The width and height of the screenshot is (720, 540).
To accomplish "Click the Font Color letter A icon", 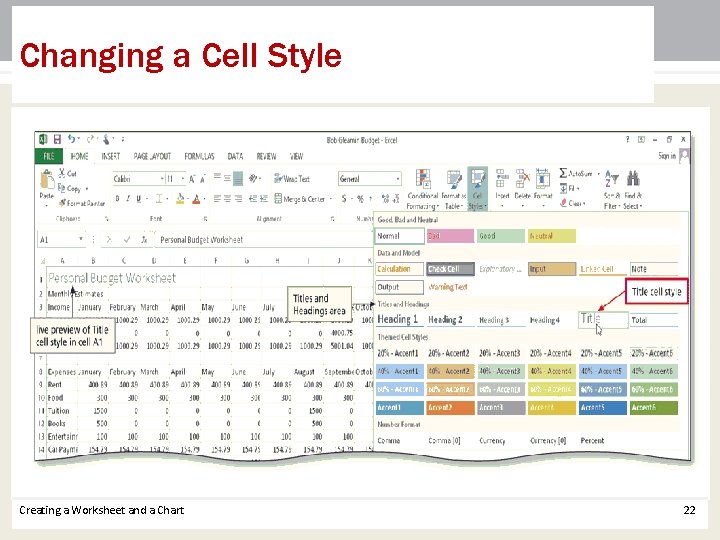I will (x=196, y=199).
